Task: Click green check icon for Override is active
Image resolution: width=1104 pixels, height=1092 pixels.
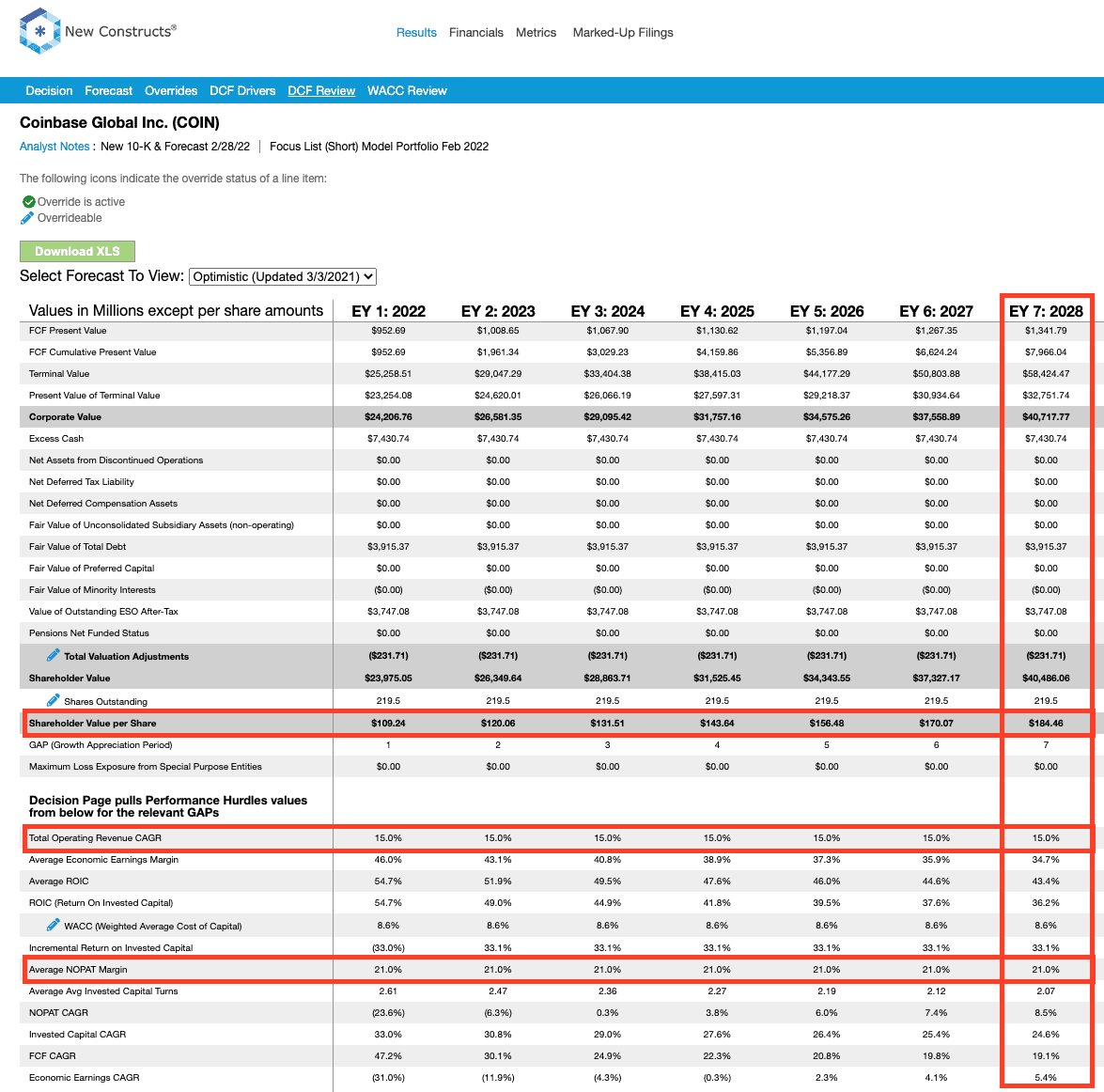Action: click(x=29, y=201)
